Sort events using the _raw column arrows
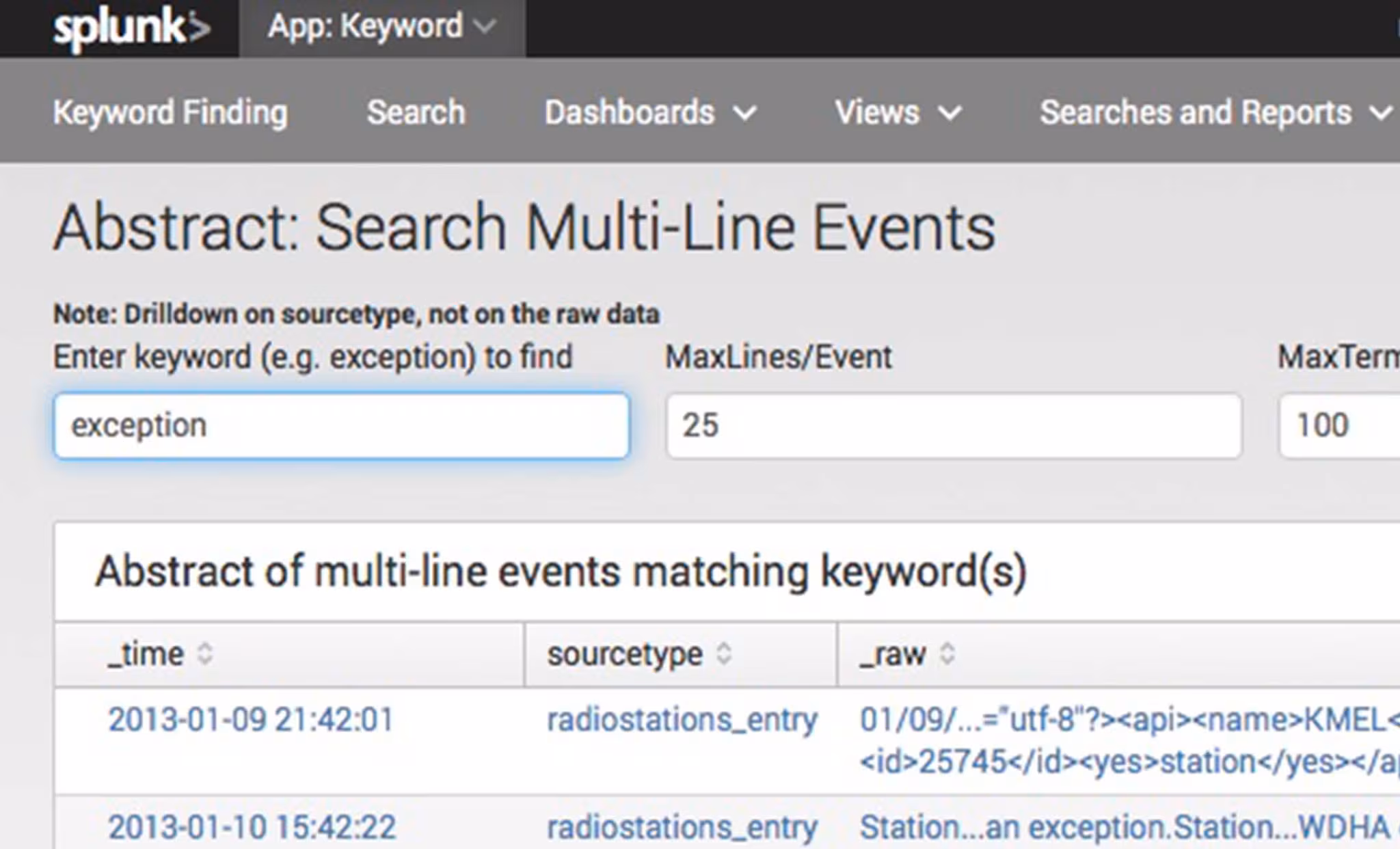This screenshot has width=1400, height=849. pyautogui.click(x=947, y=653)
